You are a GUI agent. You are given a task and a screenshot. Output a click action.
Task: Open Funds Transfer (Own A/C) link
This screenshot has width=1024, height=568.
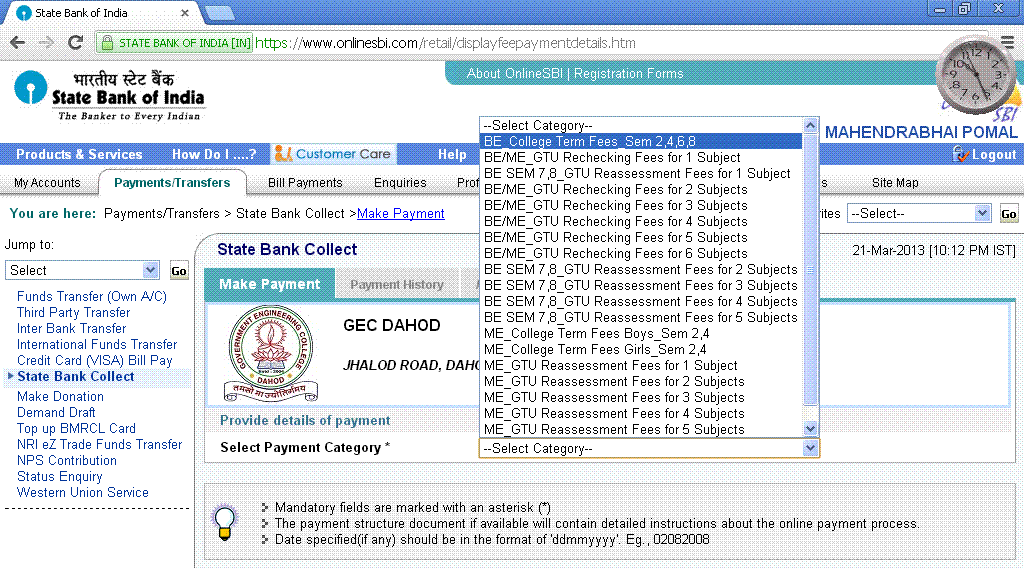click(92, 296)
